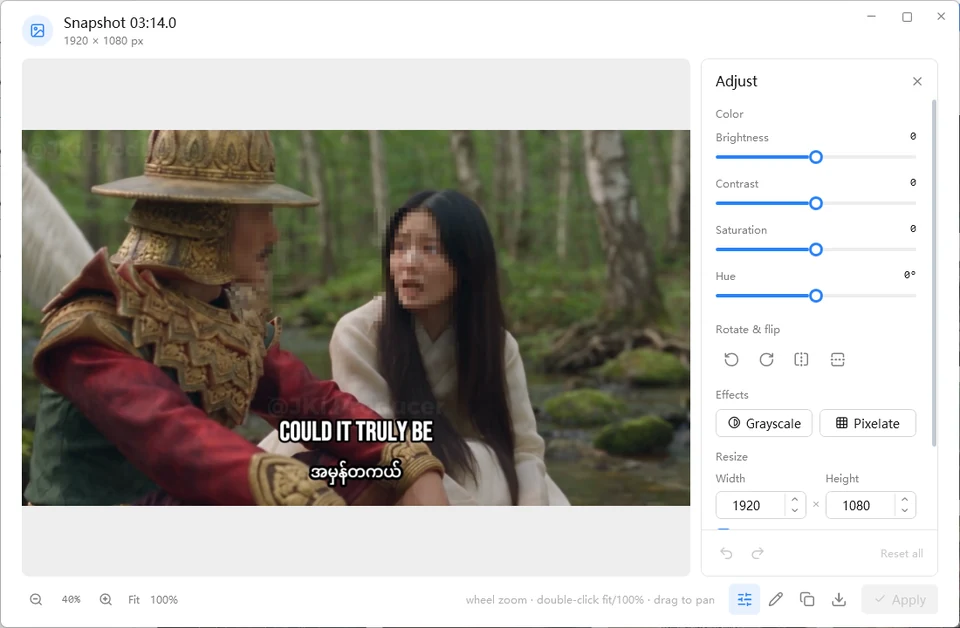960x628 pixels.
Task: Rotate image counterclockwise
Action: tap(731, 360)
